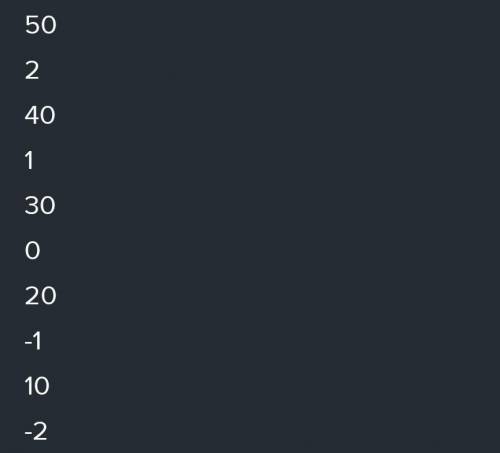Pick the zero value line
Image resolution: width=500 pixels, height=453 pixels.
click(32, 250)
